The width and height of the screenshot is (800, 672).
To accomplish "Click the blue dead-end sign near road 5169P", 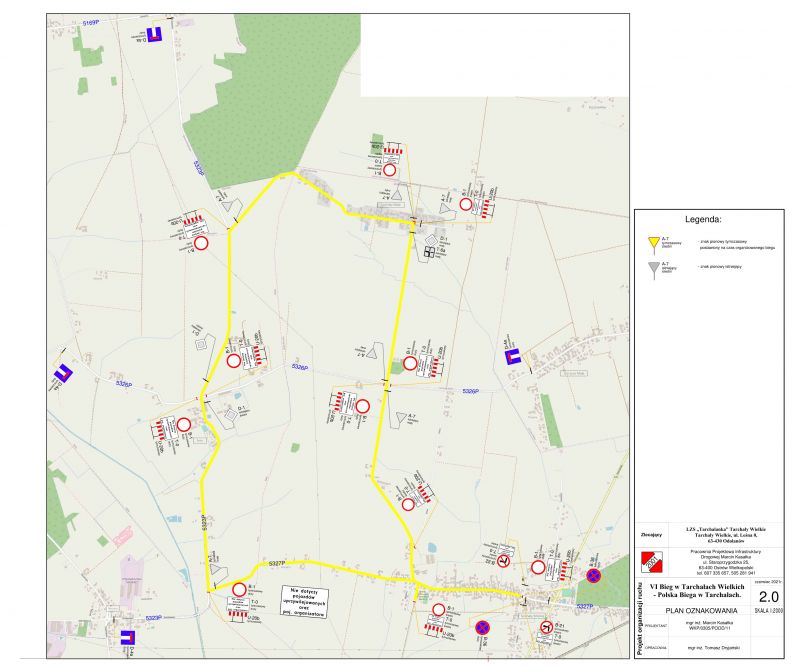I will coord(154,35).
